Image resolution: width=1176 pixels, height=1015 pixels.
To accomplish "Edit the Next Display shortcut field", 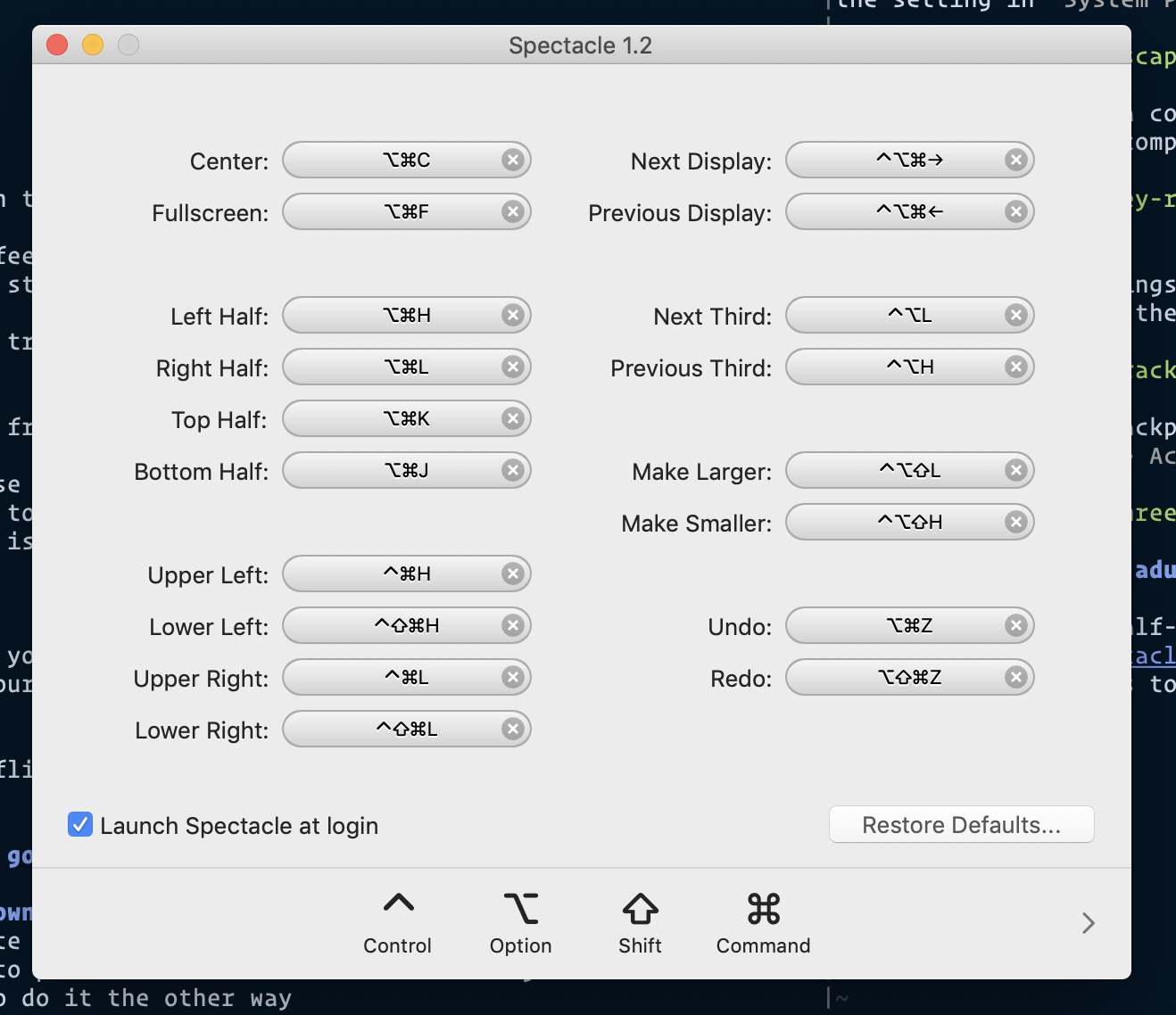I will point(910,160).
